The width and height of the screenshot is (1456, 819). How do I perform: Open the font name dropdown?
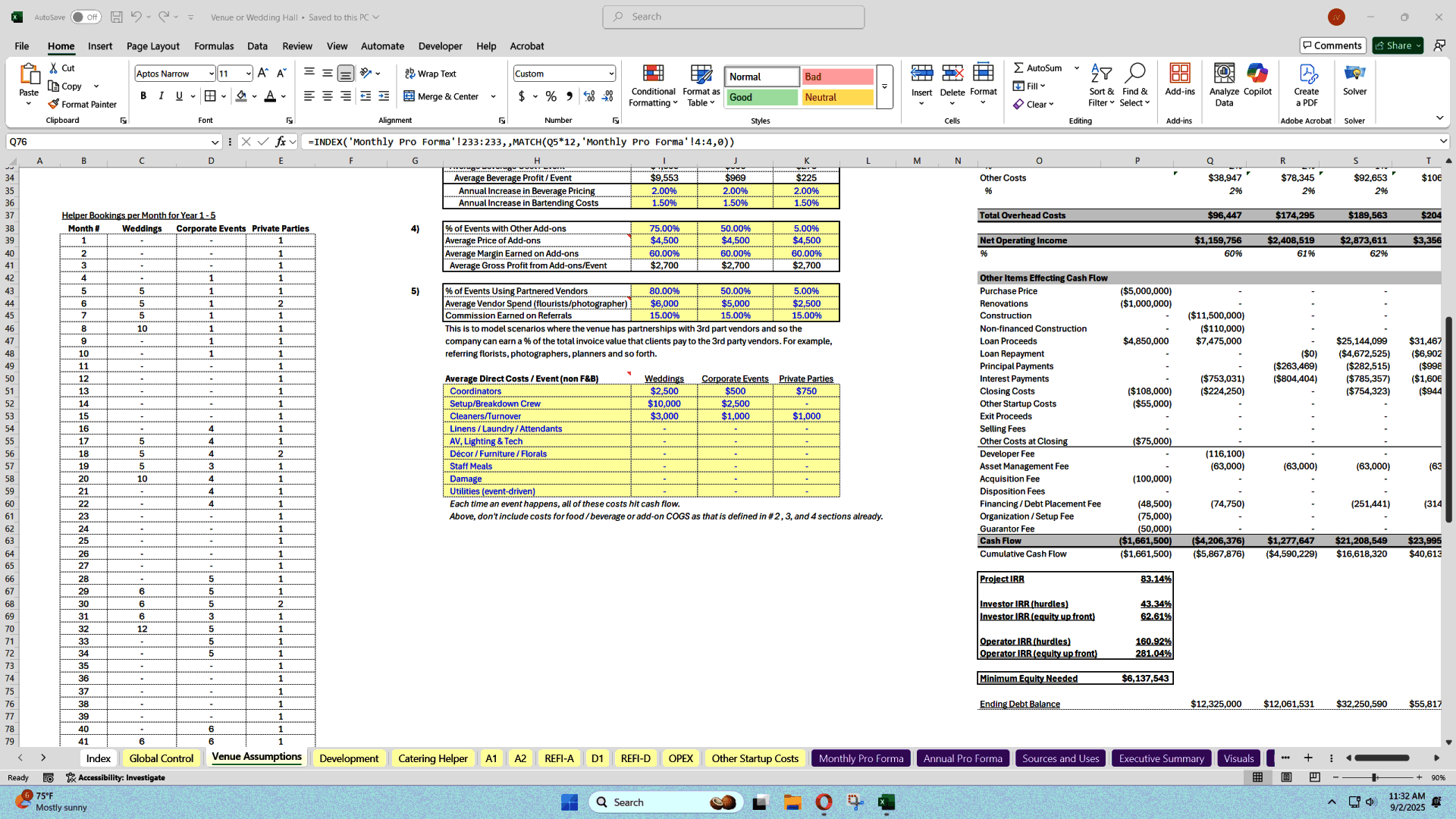click(211, 74)
